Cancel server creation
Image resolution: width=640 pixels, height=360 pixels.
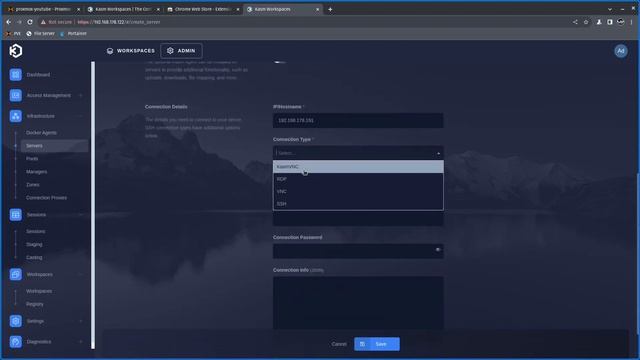pos(339,344)
